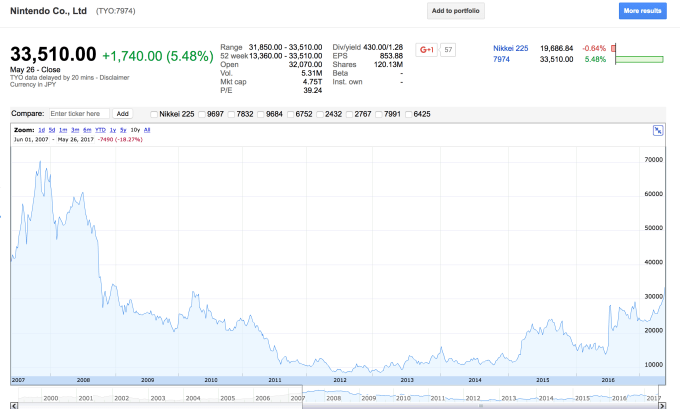The width and height of the screenshot is (680, 409).
Task: Set chart zoom to 1d
Action: 42,130
